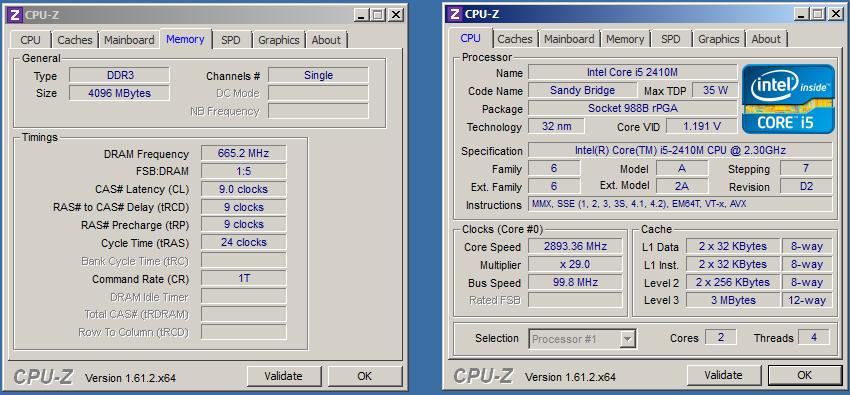Click the 32 nm technology value
Viewport: 850px width, 395px height.
tap(557, 126)
